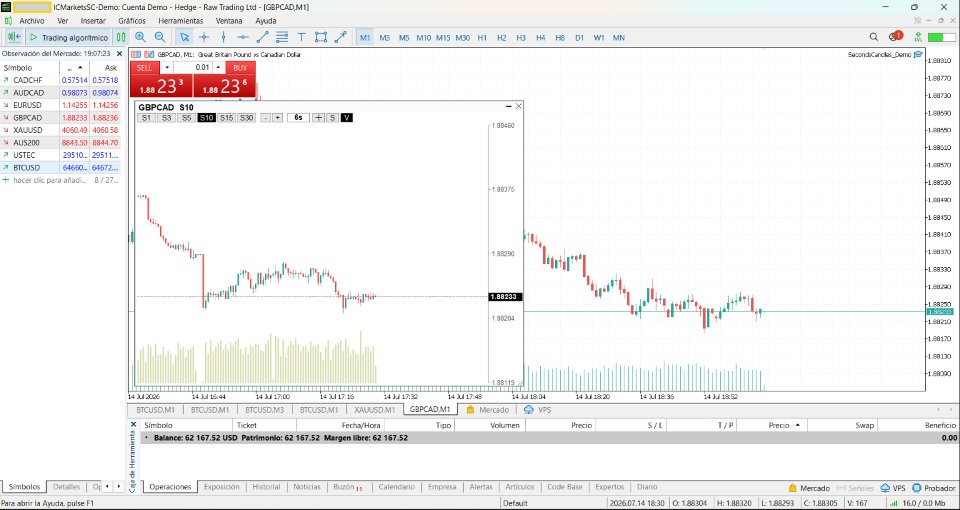Screen dimensions: 960x510
Task: Open the search magnifier in toolbar
Action: 874,37
